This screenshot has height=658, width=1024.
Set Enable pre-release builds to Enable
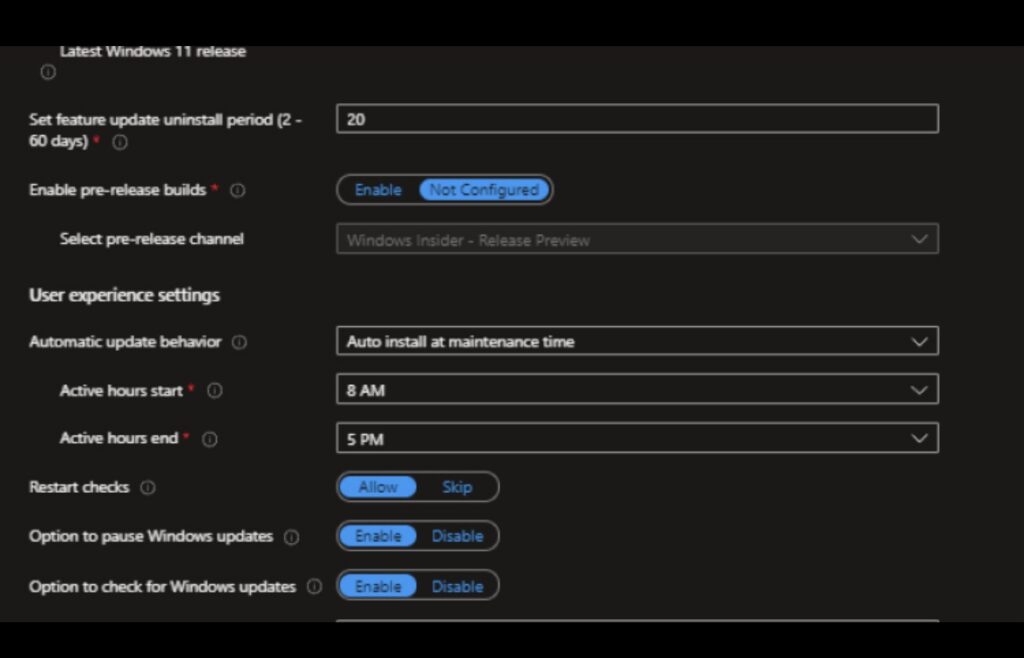coord(378,190)
